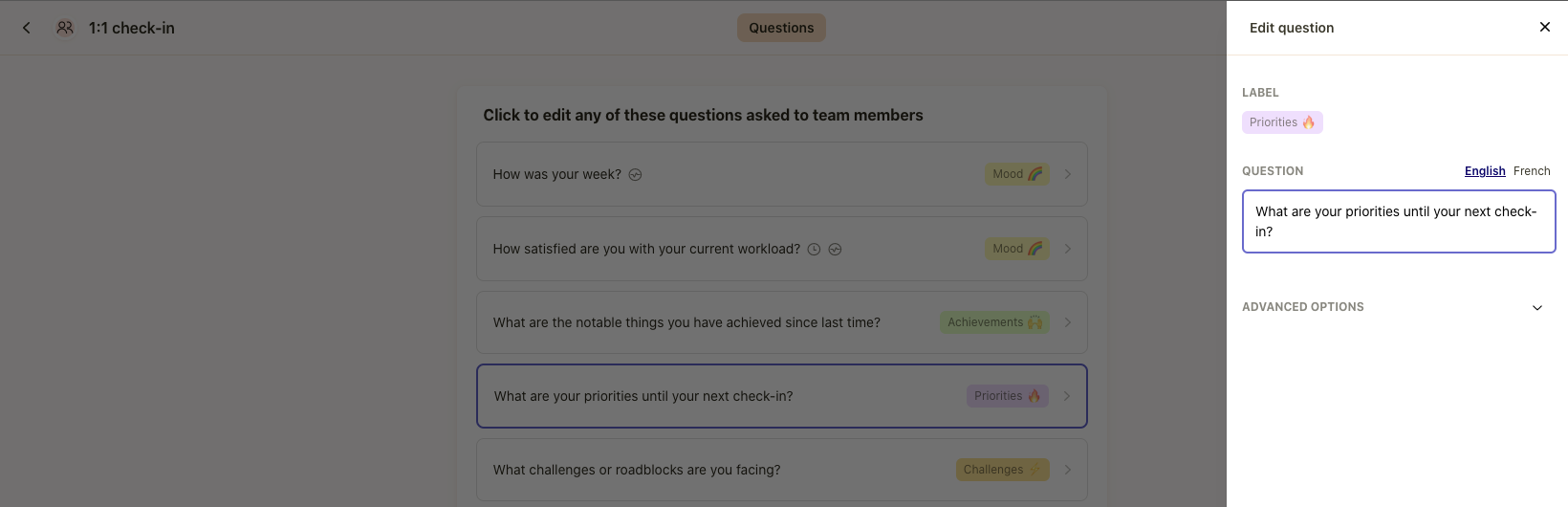Screen dimensions: 1568x507
Task: Open the Questions tab
Action: coord(781,28)
